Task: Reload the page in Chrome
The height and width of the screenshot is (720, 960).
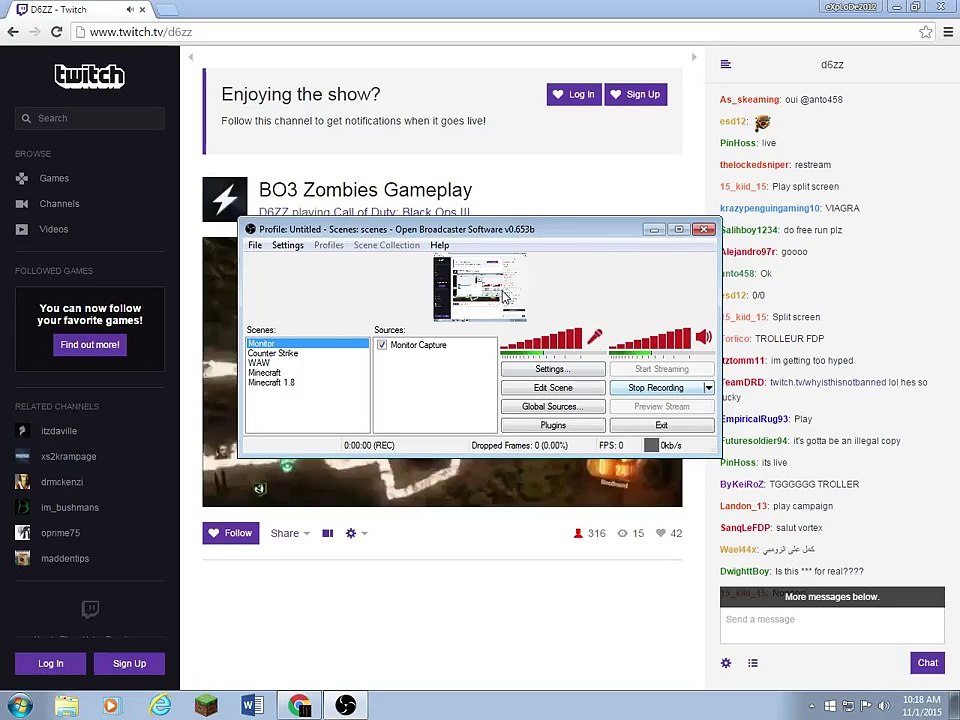Action: point(56,32)
